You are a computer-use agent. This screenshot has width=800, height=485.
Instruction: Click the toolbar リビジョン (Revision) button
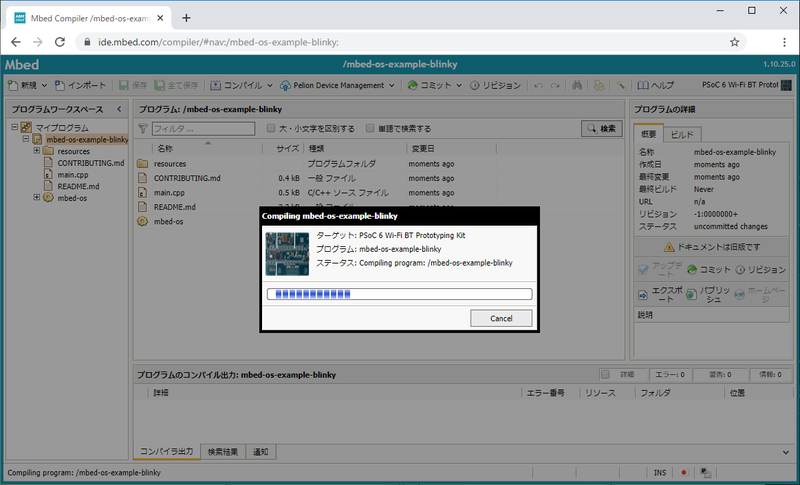tap(495, 85)
